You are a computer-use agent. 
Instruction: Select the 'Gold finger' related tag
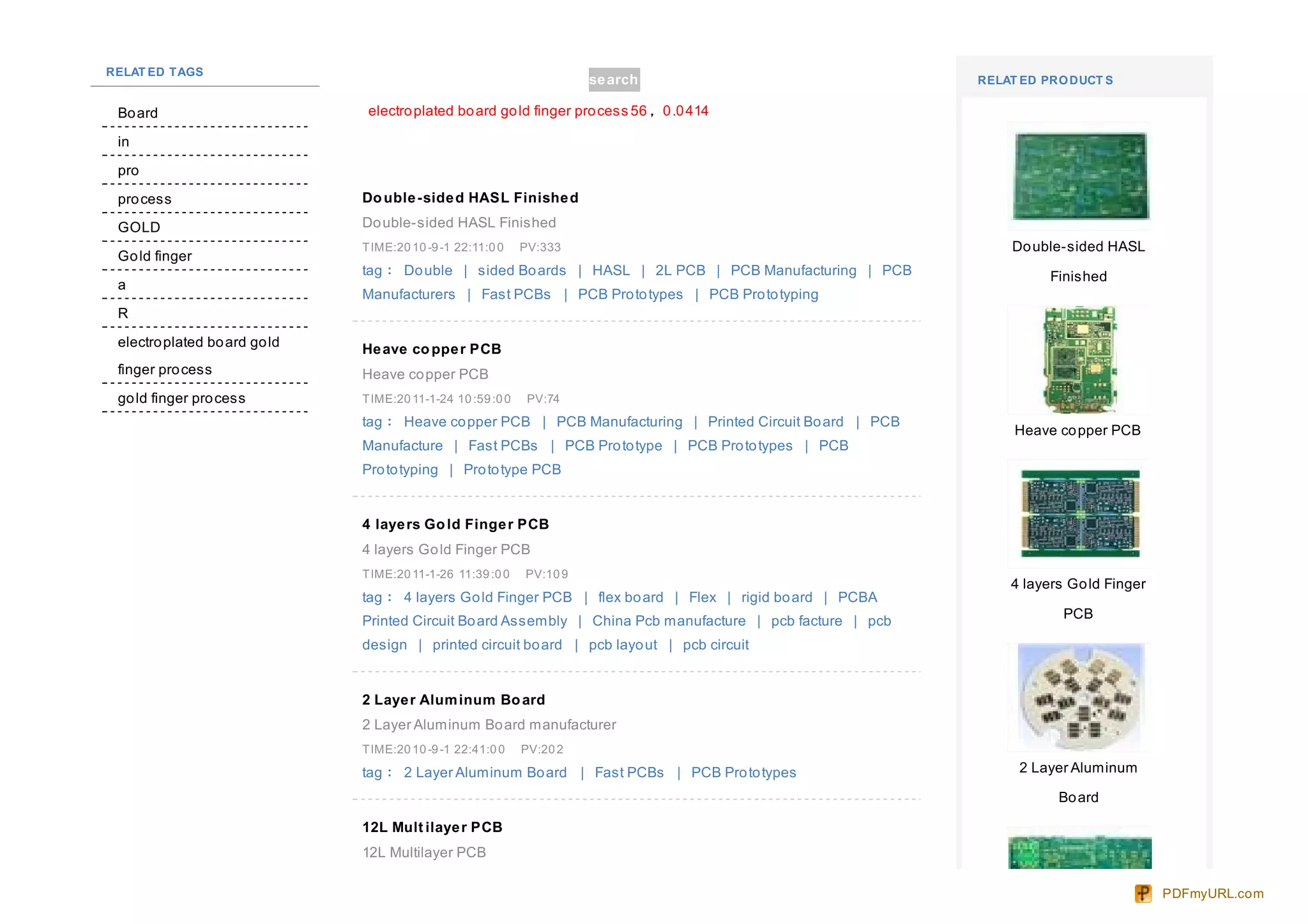(155, 256)
